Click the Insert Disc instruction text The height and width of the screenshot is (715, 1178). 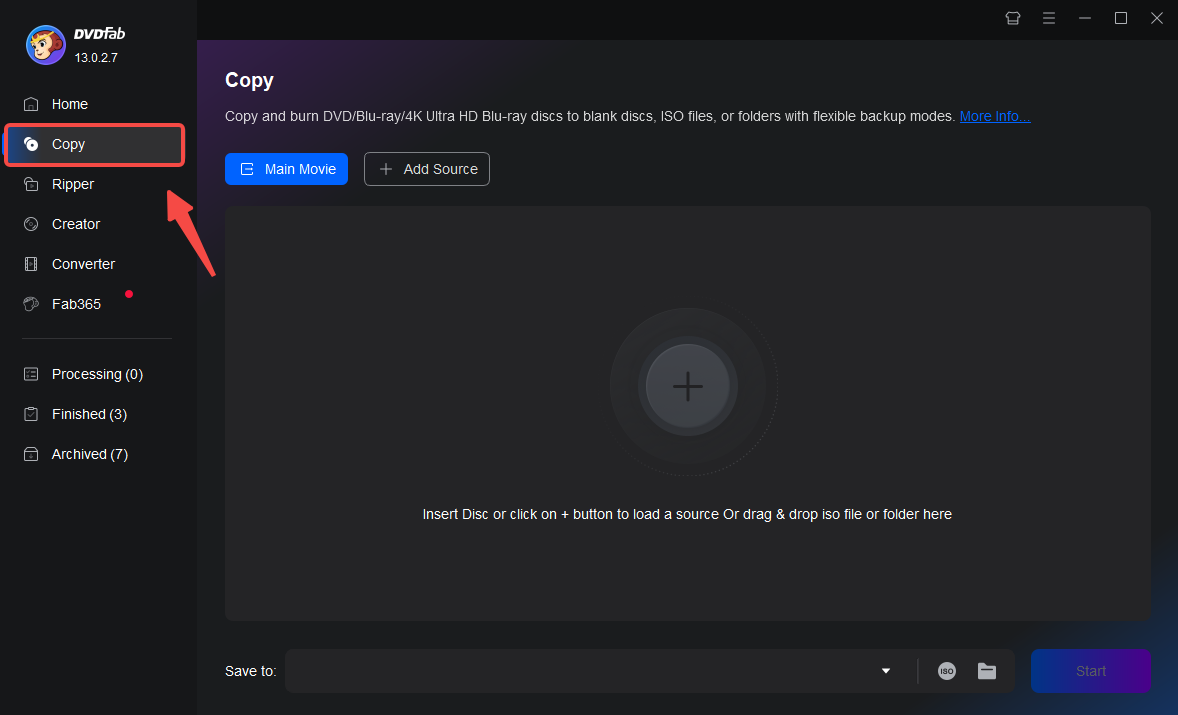click(x=687, y=514)
